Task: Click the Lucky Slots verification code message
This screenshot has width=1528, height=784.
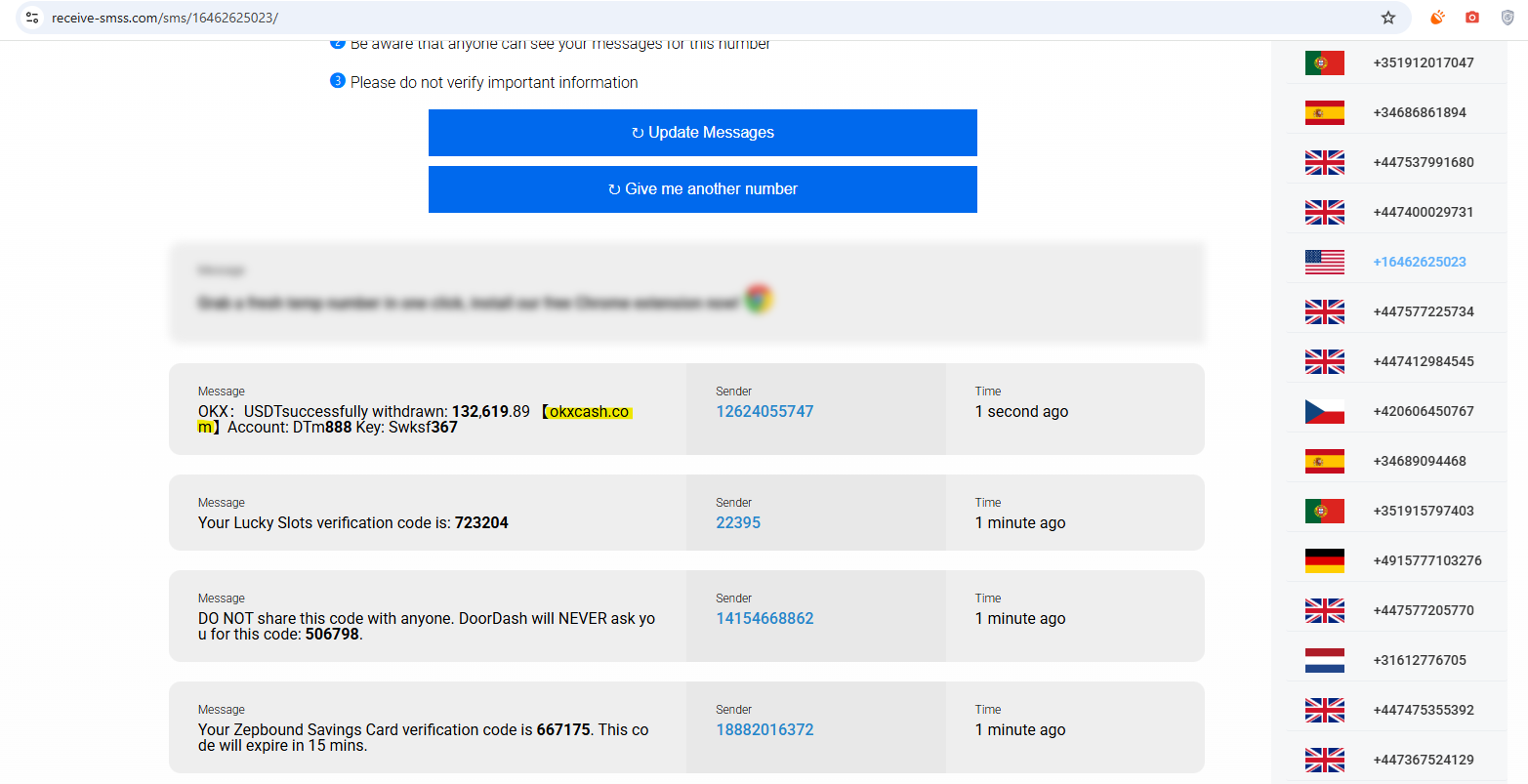Action: pyautogui.click(x=353, y=523)
